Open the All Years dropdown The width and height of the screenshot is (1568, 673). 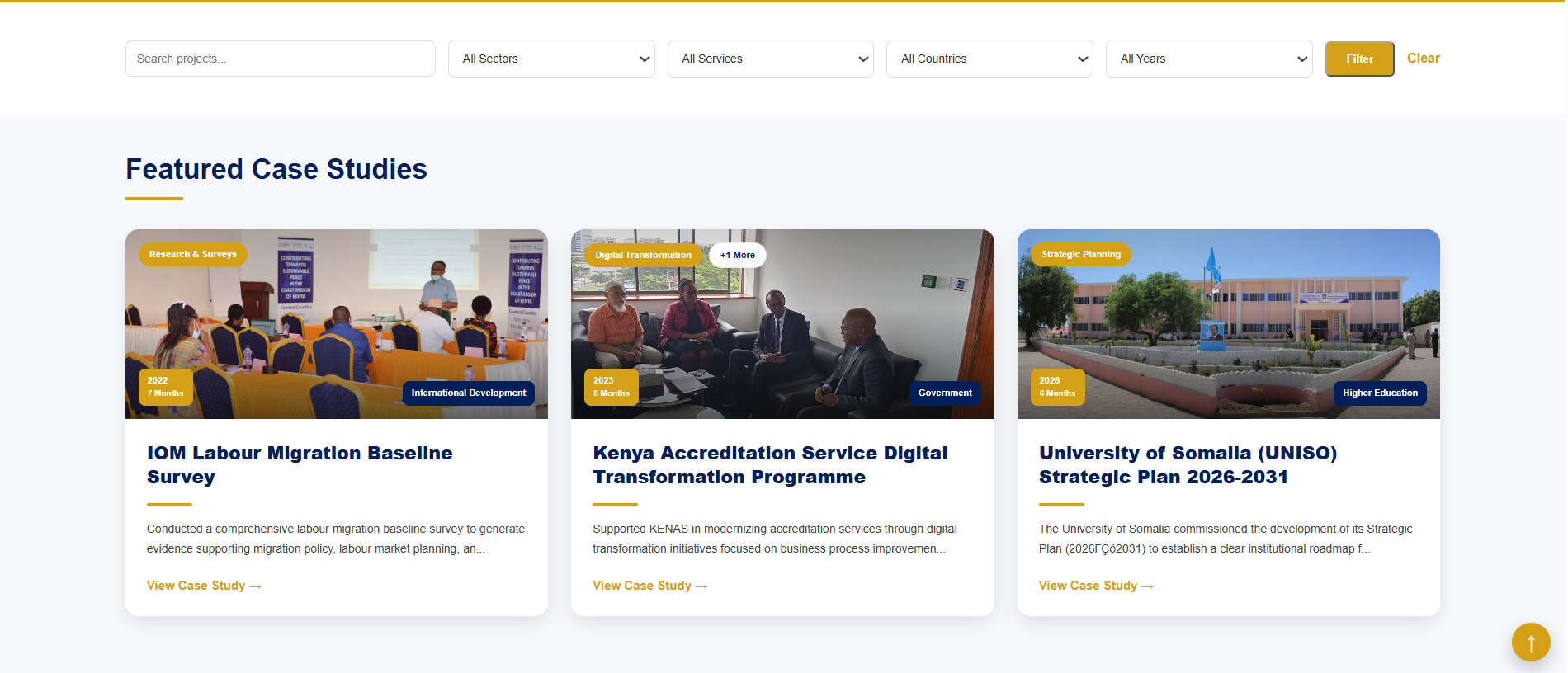pyautogui.click(x=1209, y=59)
